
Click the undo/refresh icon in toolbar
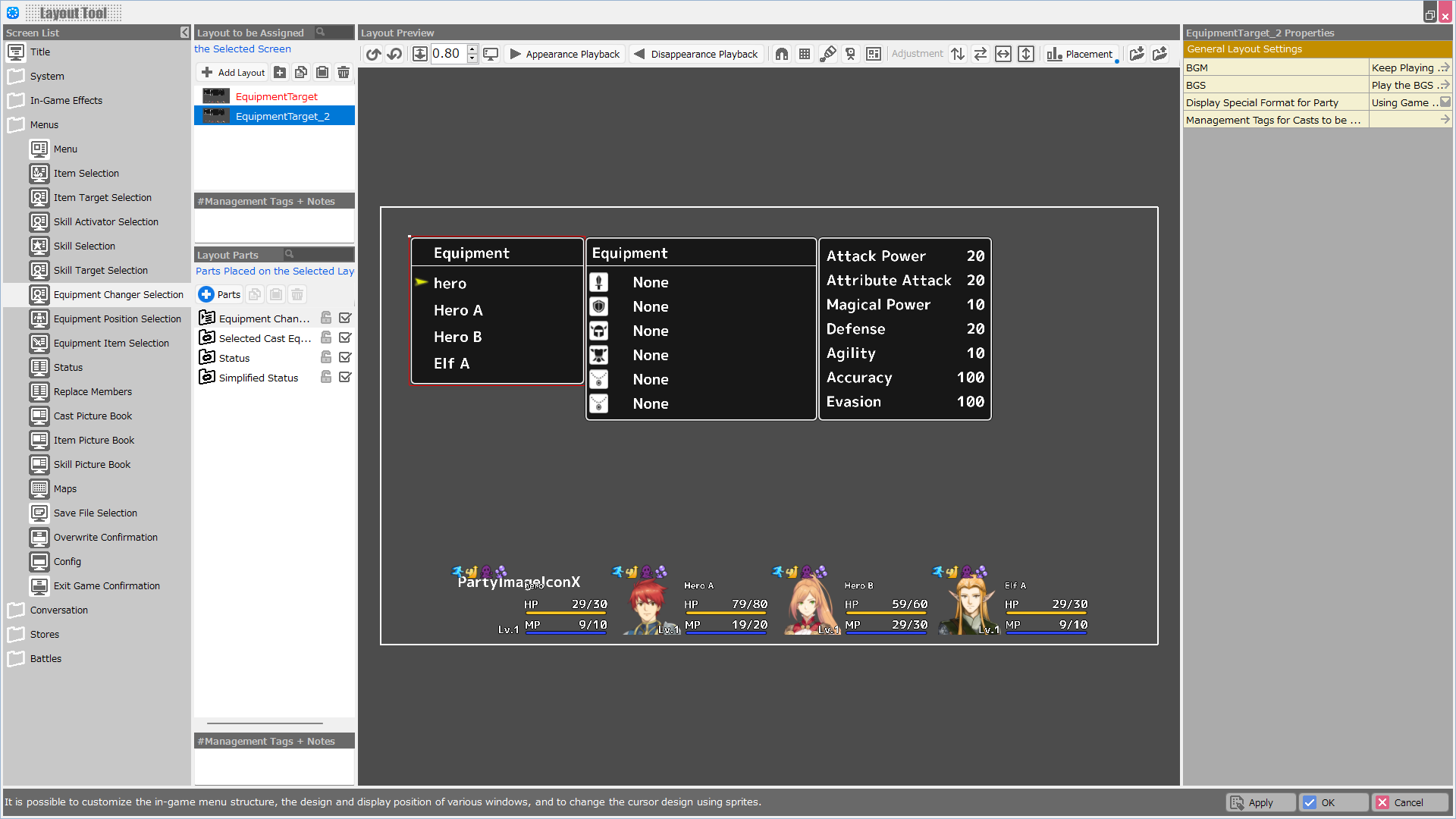pos(375,54)
